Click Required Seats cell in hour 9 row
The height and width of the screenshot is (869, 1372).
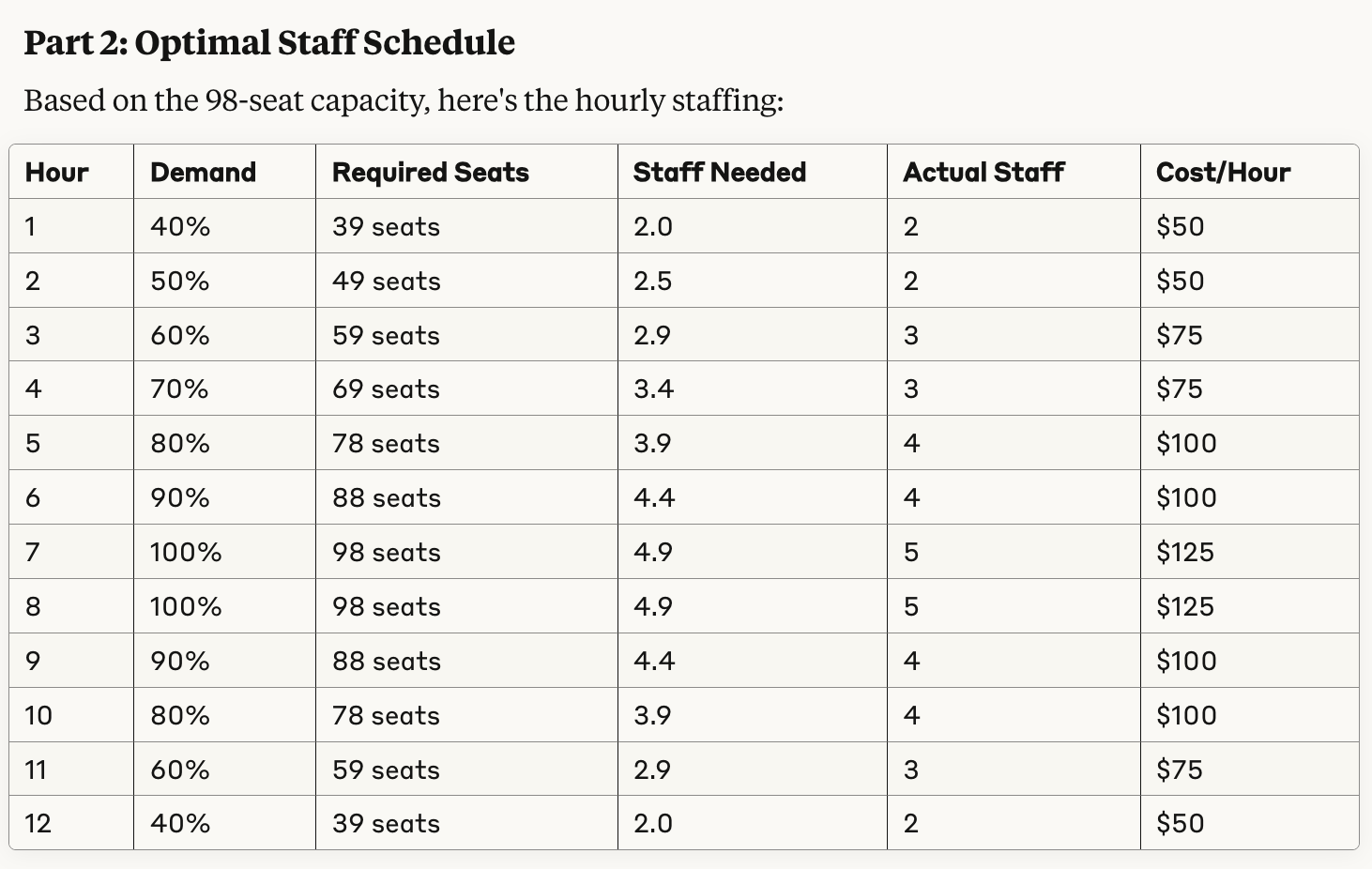point(387,662)
